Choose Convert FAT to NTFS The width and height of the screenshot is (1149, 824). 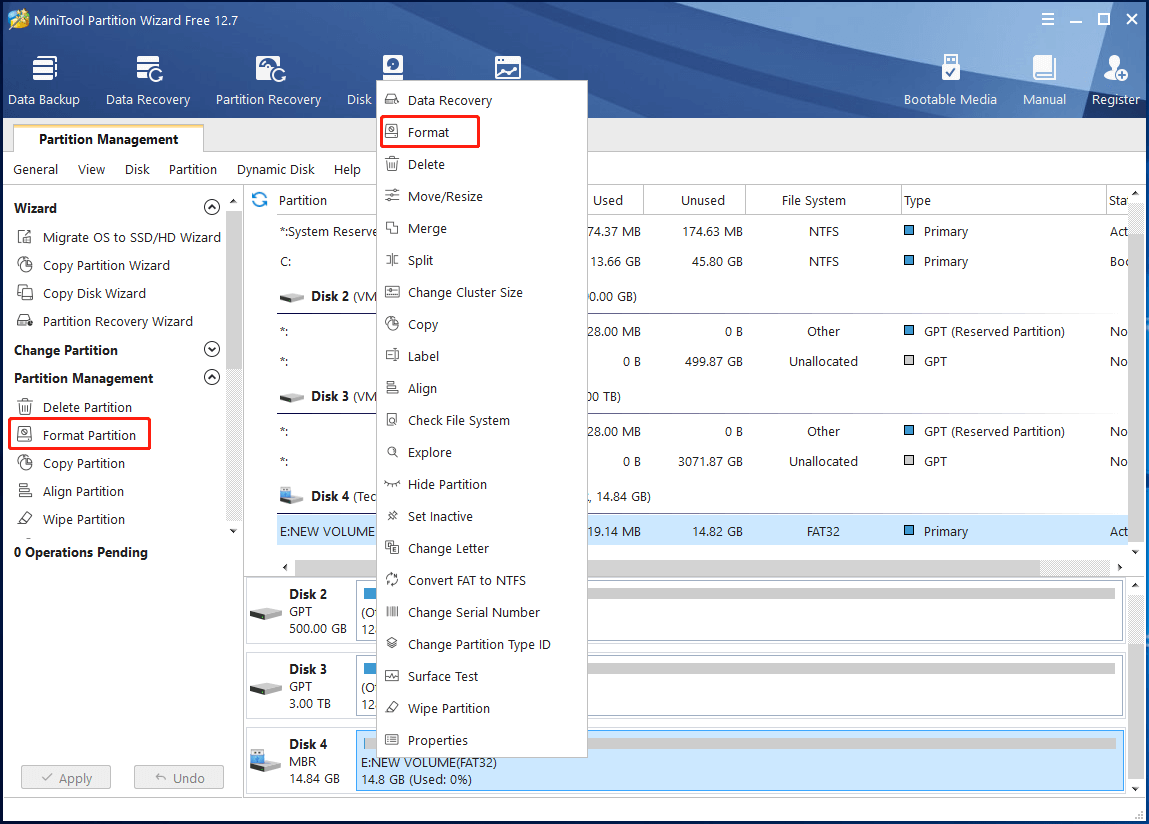tap(481, 581)
